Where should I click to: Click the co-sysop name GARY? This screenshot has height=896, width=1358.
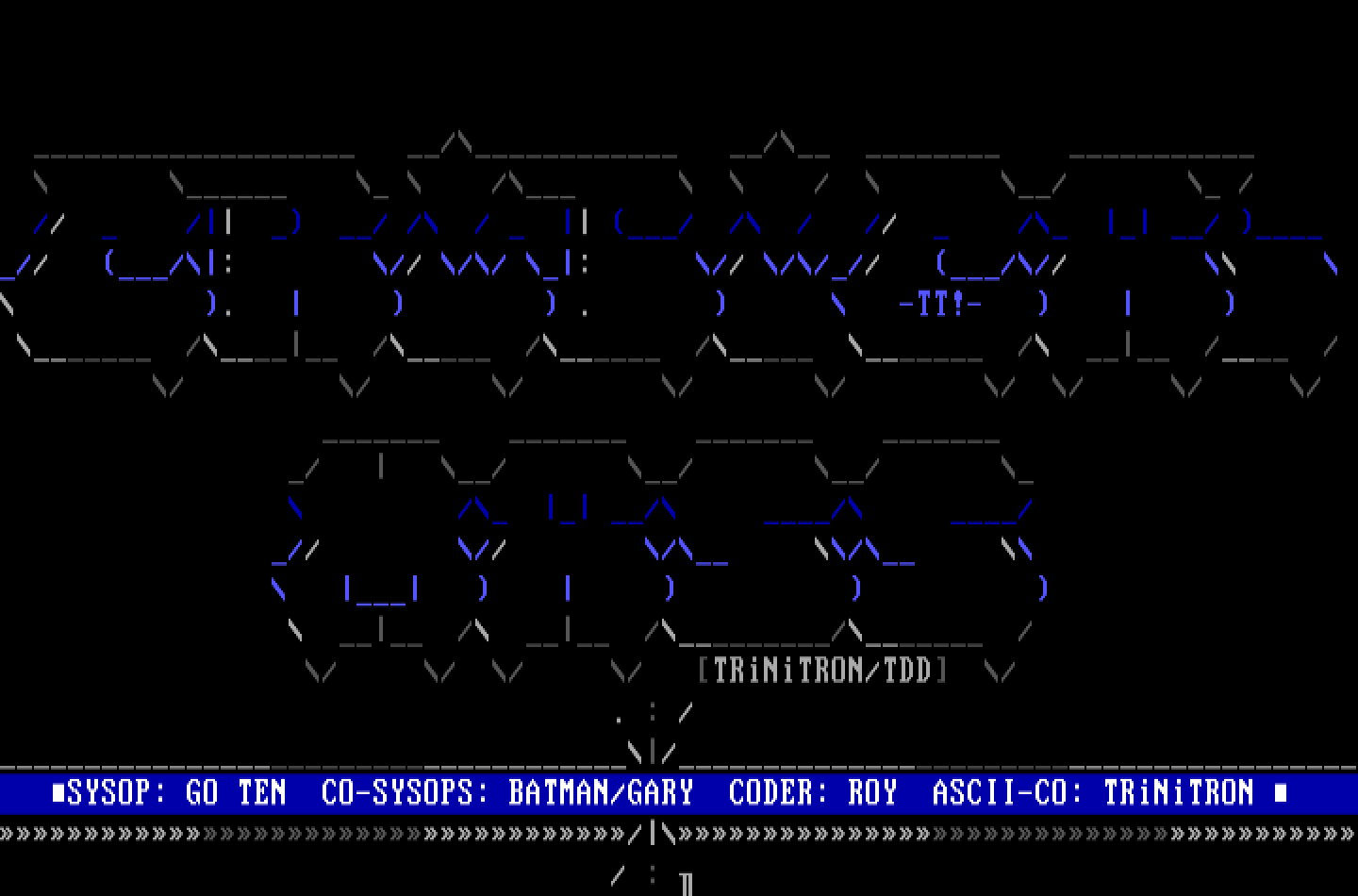click(x=660, y=793)
